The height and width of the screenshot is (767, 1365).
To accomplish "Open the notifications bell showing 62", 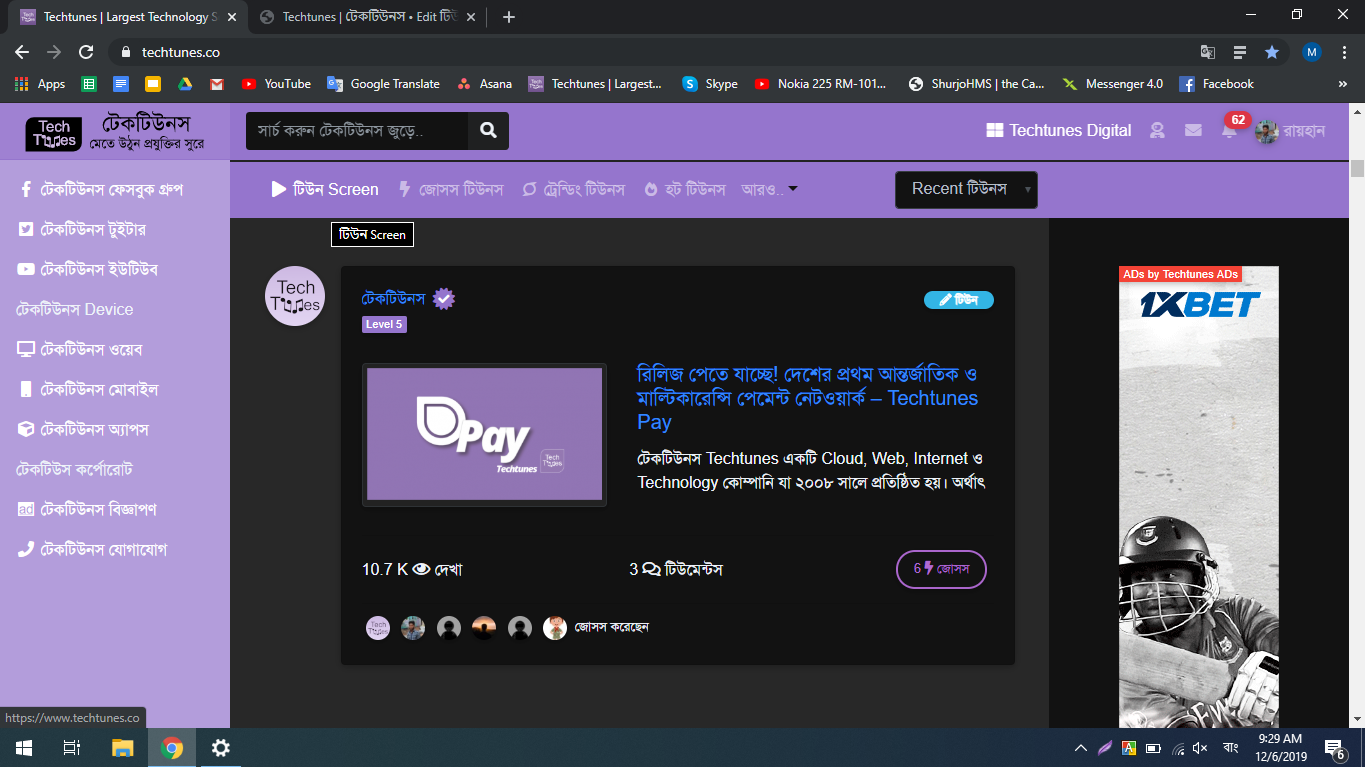I will click(1229, 130).
